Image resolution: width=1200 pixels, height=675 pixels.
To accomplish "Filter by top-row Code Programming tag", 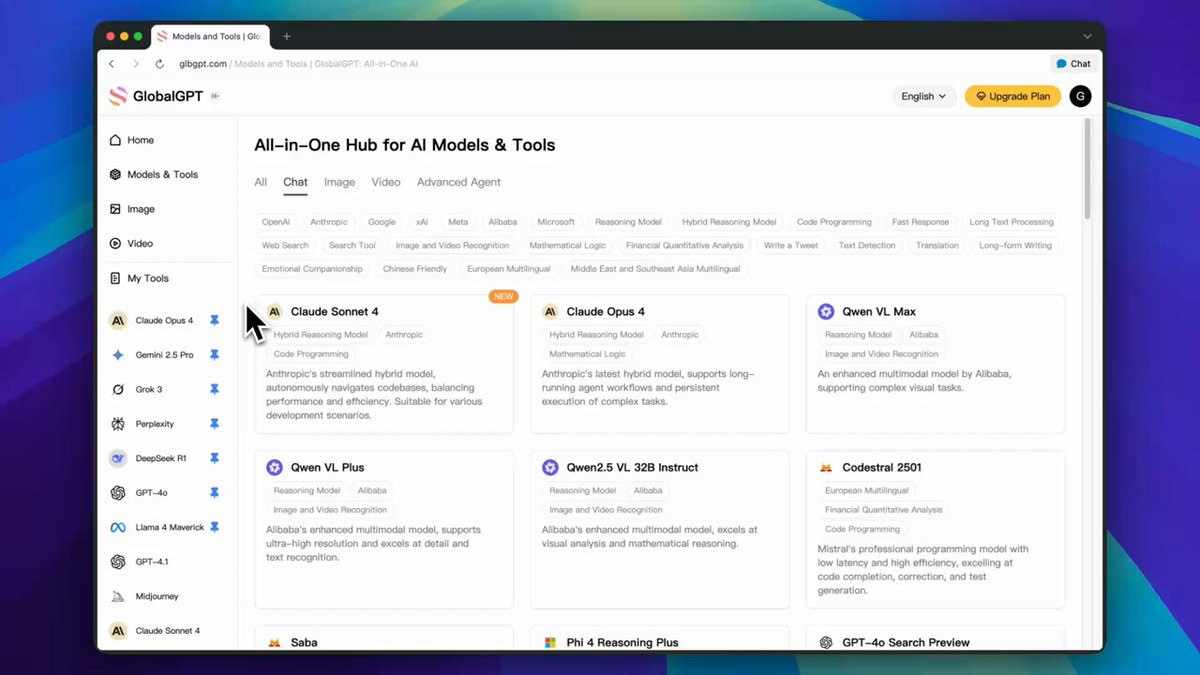I will 834,222.
